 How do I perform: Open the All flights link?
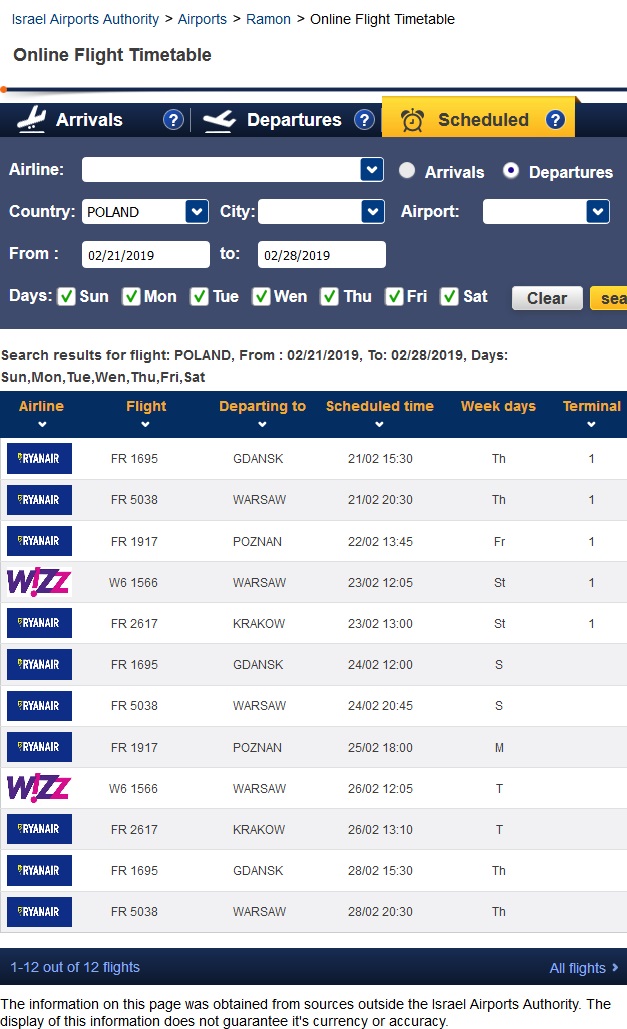(584, 968)
